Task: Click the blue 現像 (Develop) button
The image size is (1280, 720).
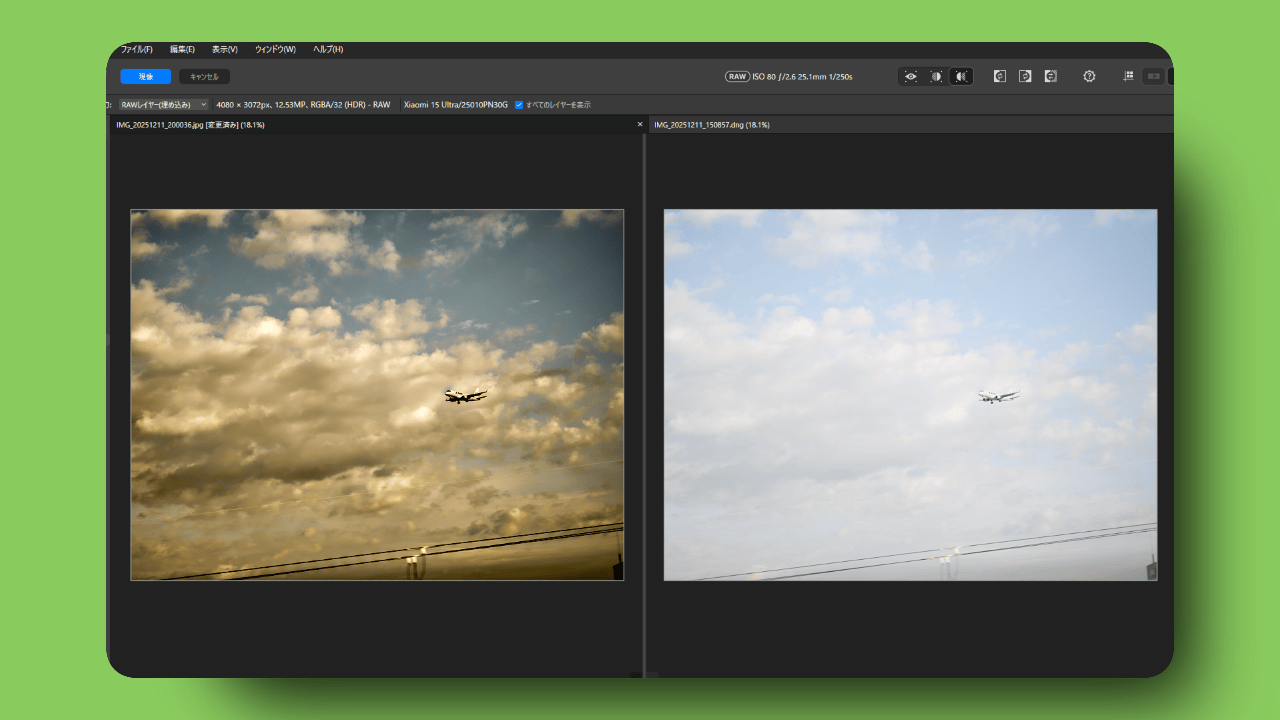Action: [x=146, y=76]
